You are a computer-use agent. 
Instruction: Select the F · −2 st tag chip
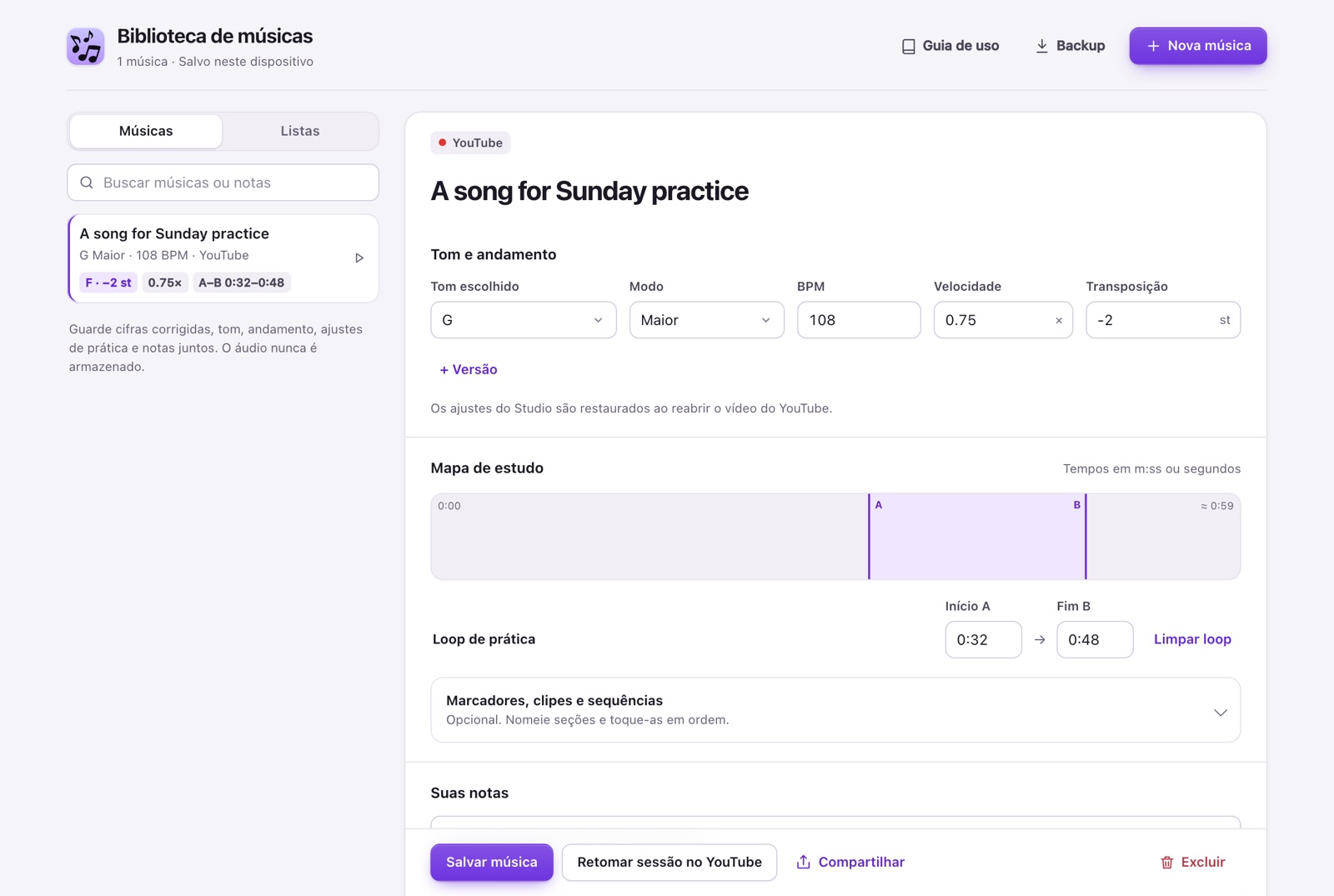point(108,283)
